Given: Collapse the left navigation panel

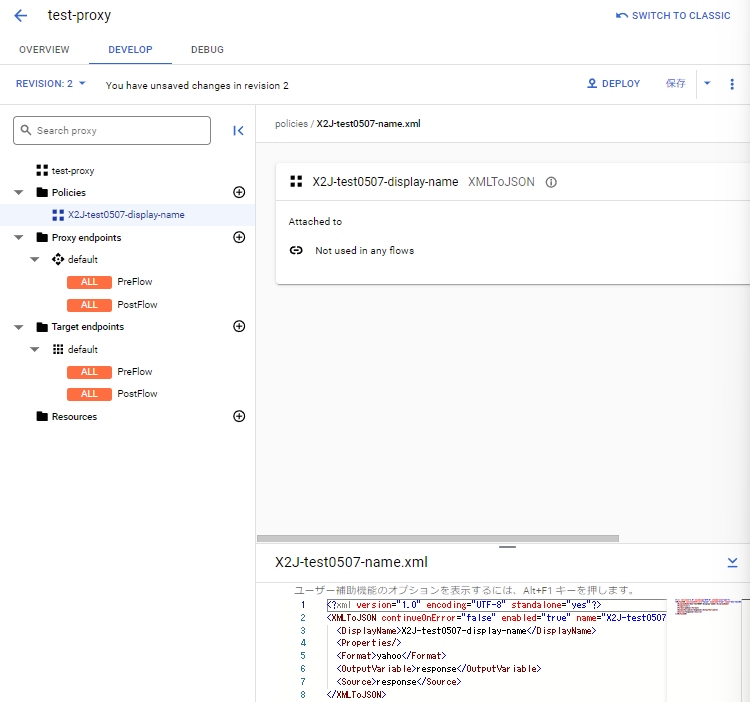Looking at the screenshot, I should [x=238, y=131].
